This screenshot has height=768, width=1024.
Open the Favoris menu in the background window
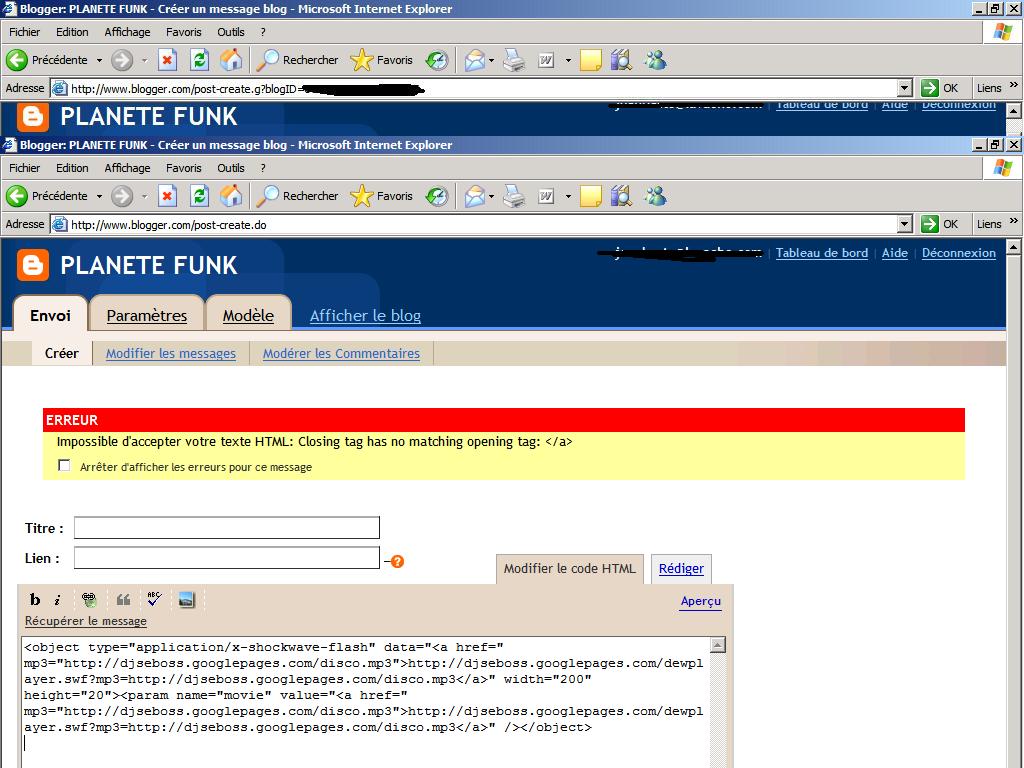184,32
